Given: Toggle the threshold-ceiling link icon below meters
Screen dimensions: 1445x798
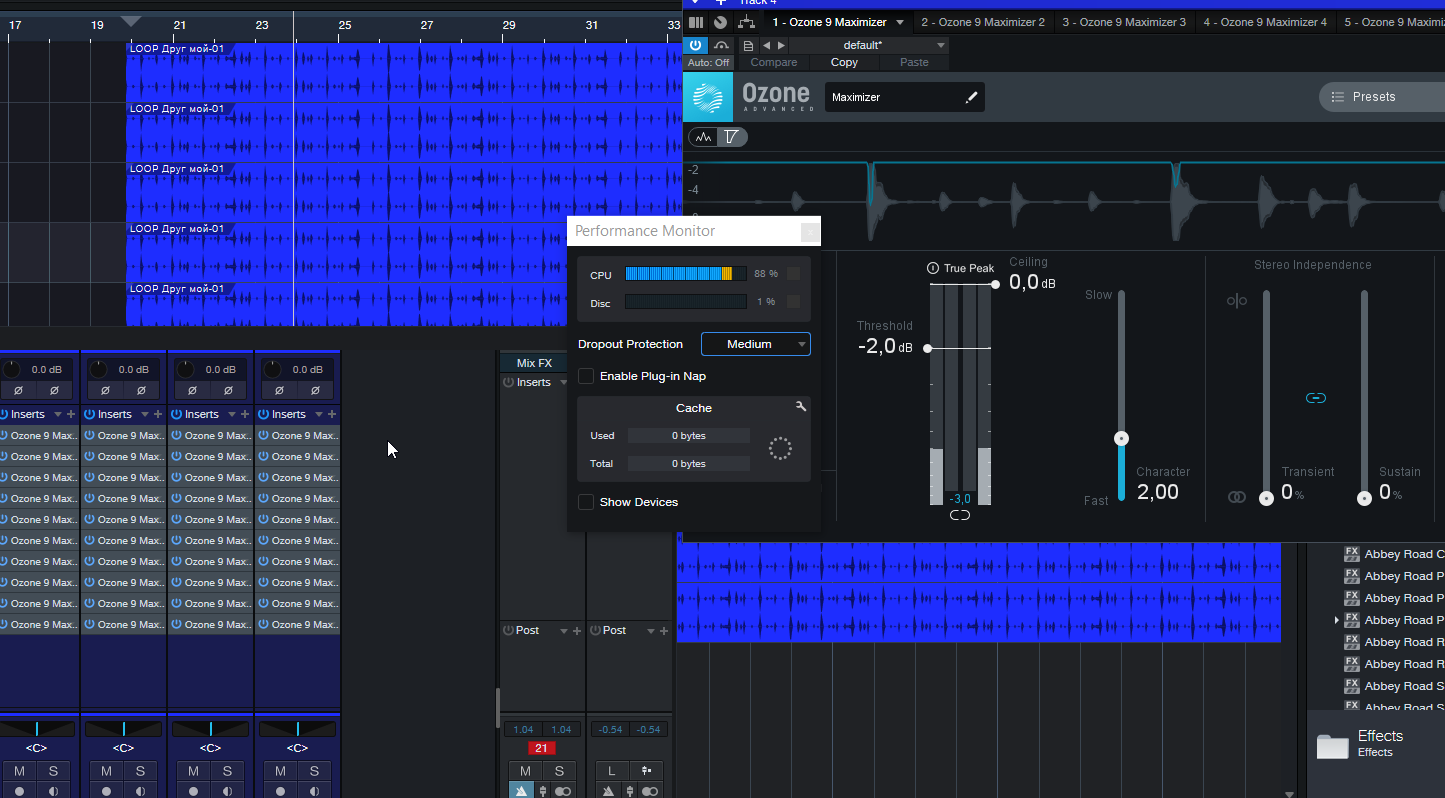Looking at the screenshot, I should coord(960,515).
